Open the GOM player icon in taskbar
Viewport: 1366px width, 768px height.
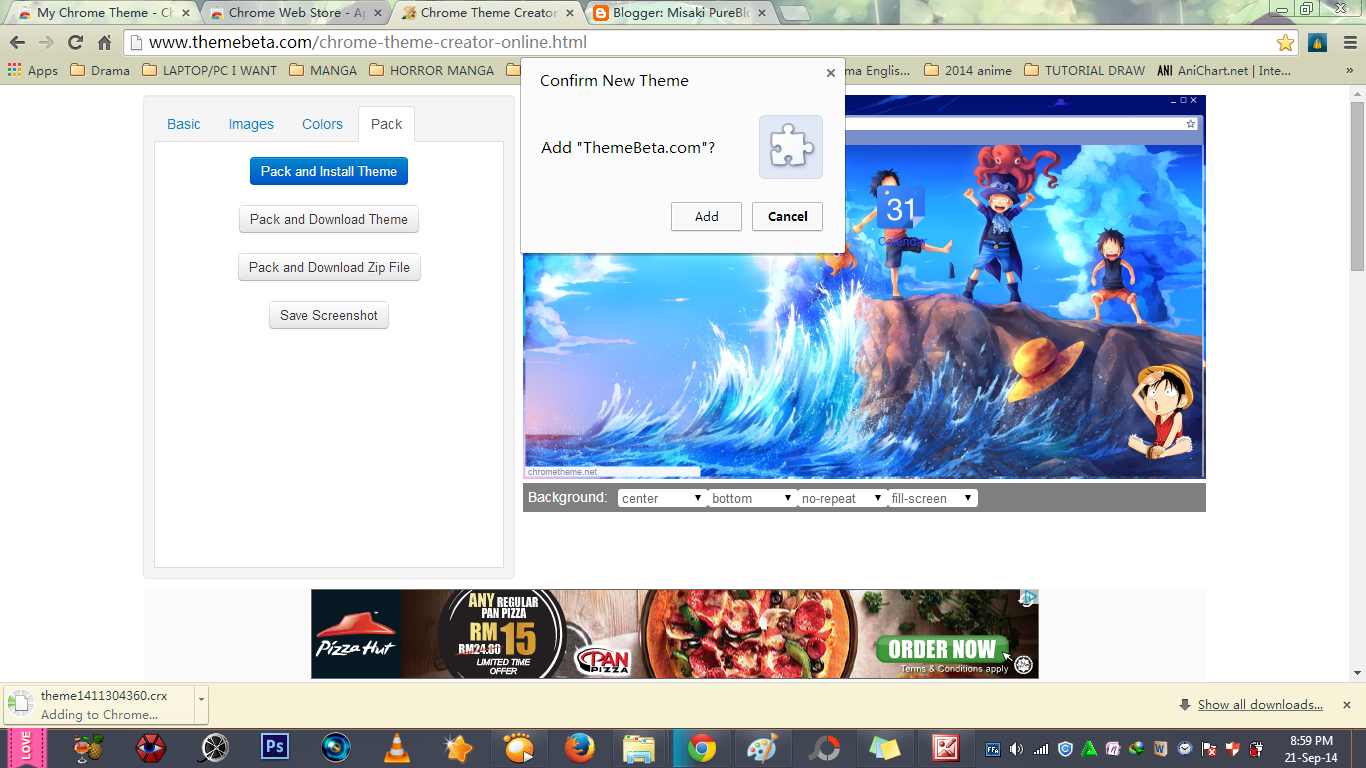pos(519,748)
